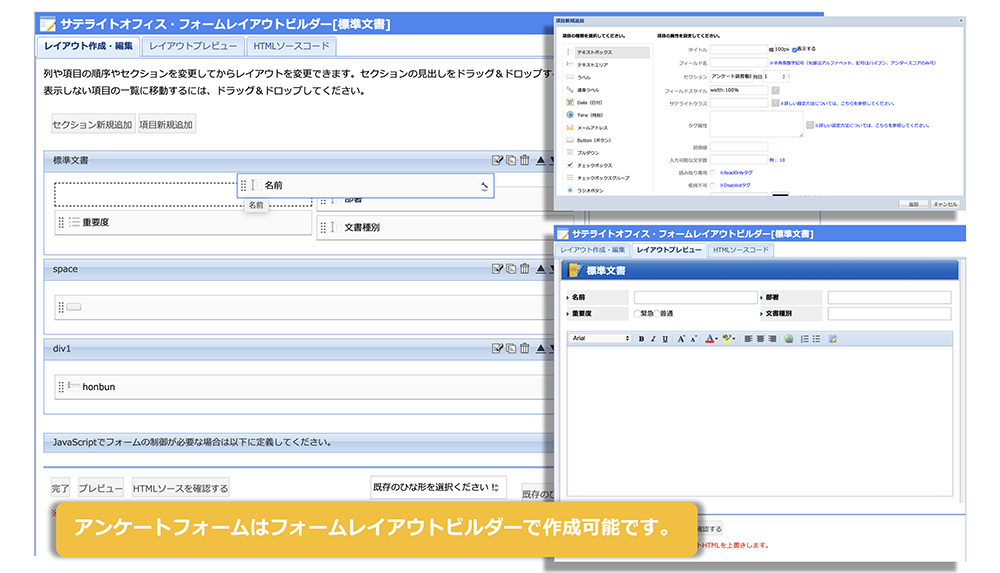Click 名前 text field in preview
Image resolution: width=1000 pixels, height=573 pixels.
(x=696, y=297)
